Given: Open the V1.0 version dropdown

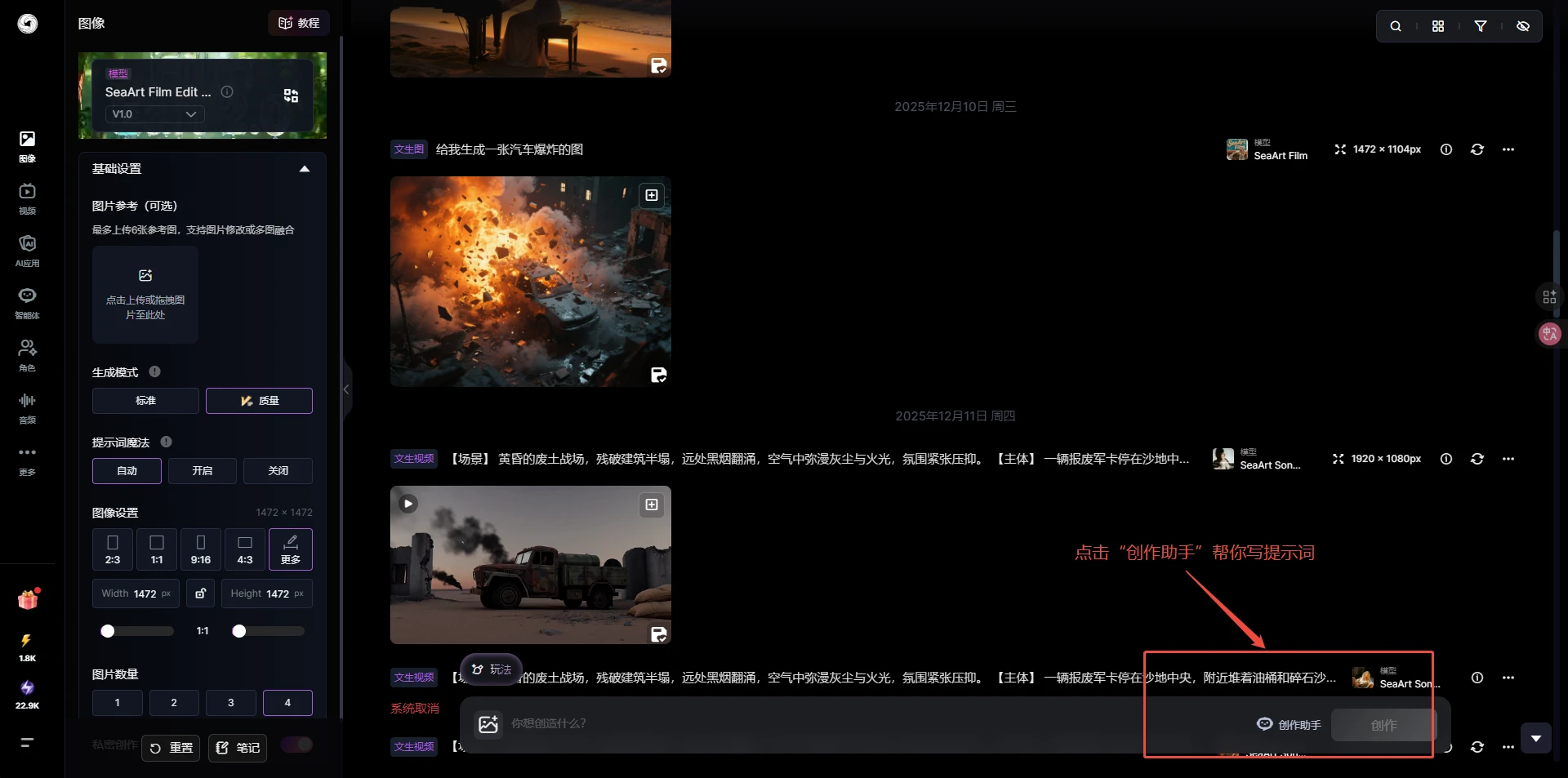Looking at the screenshot, I should (154, 114).
